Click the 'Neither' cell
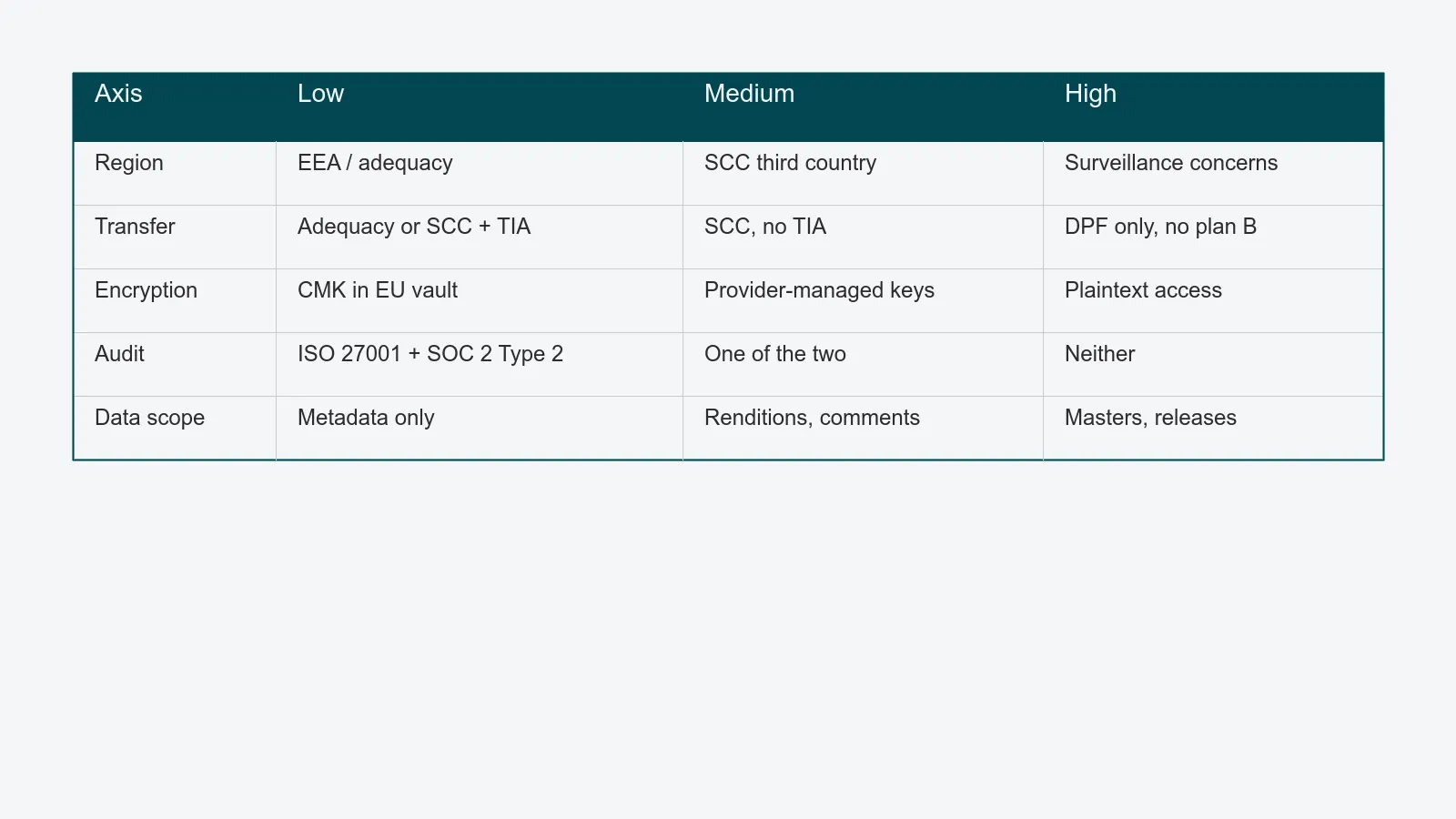The image size is (1456, 819). coord(1213,364)
